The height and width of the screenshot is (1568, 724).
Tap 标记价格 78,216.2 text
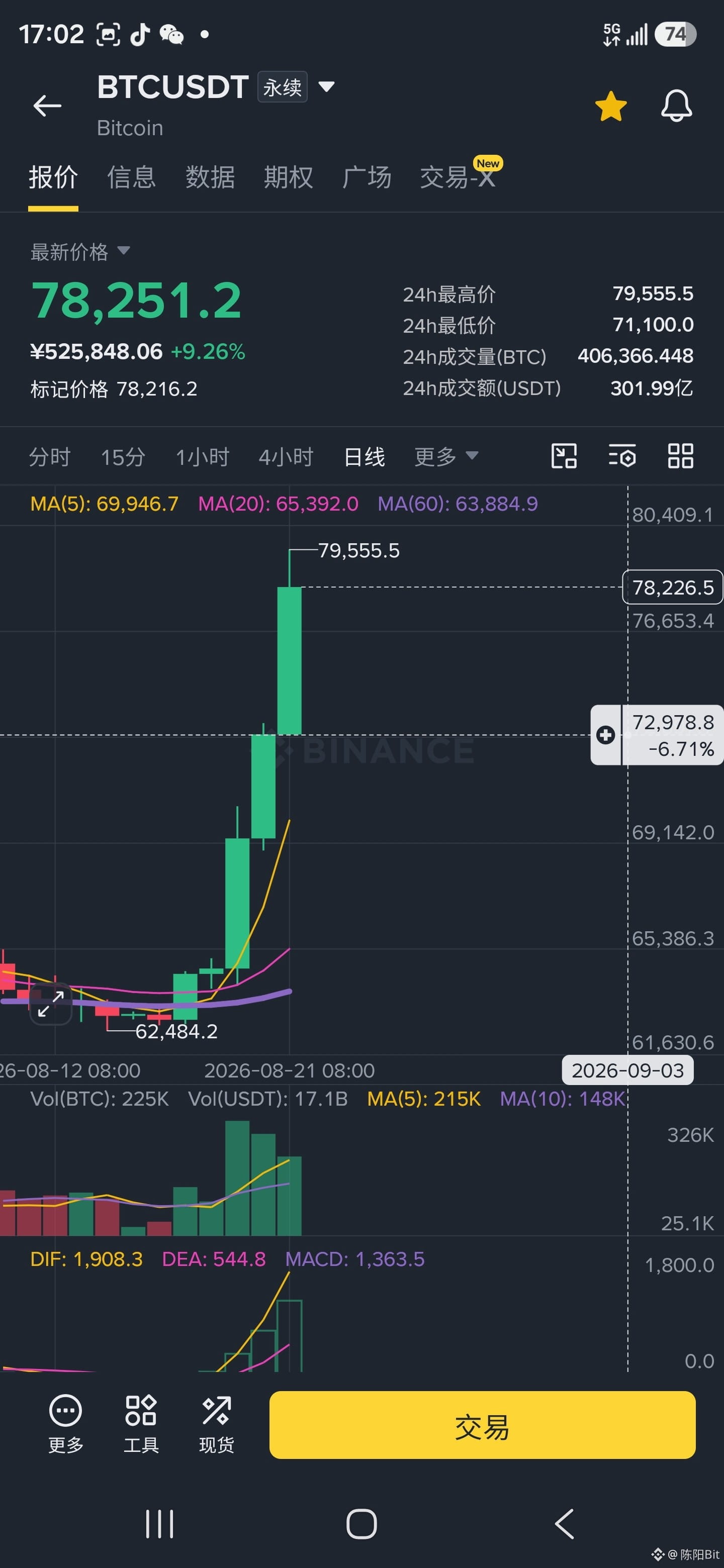pos(114,389)
